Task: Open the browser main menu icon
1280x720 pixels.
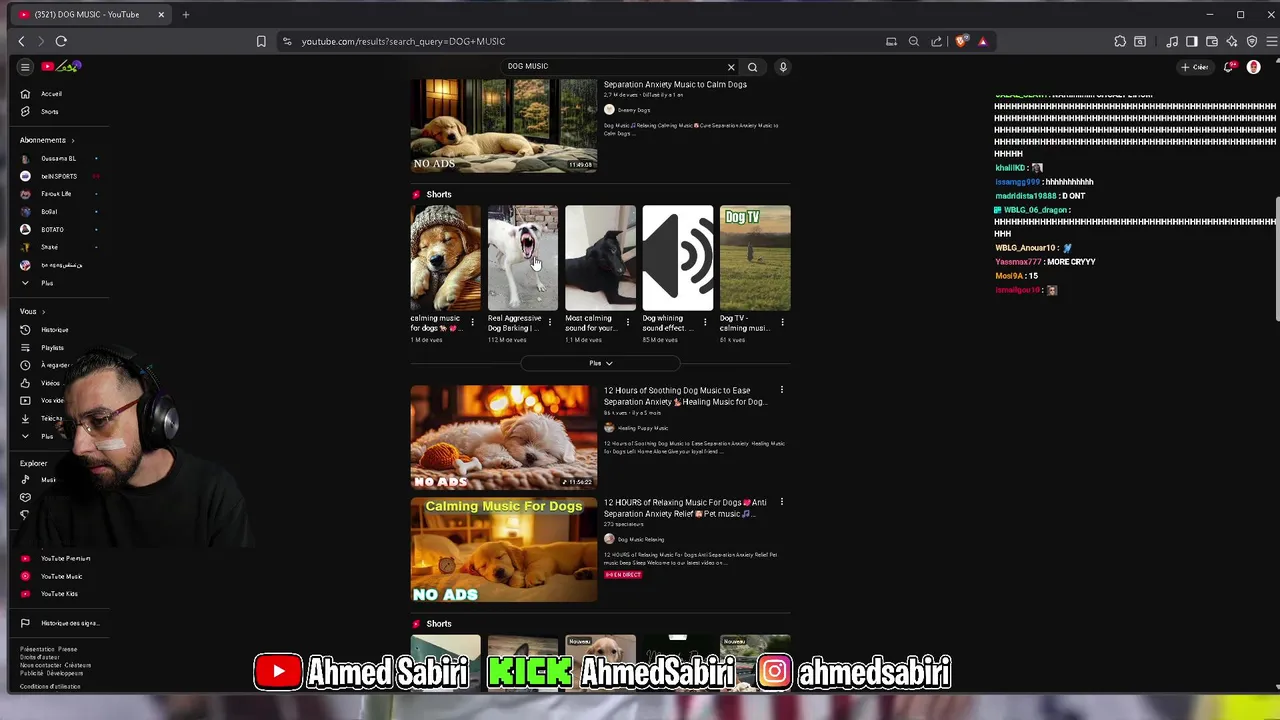Action: 1272,41
